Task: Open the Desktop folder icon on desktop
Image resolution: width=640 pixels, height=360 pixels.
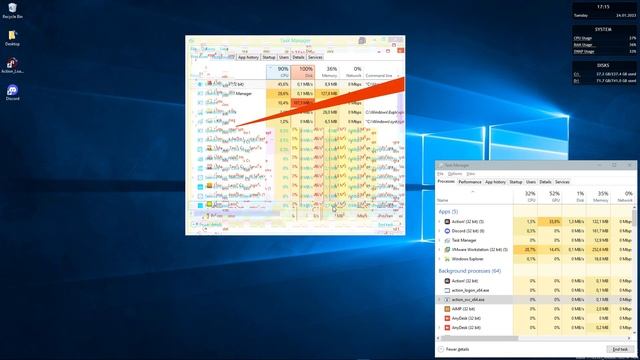Action: tap(12, 38)
